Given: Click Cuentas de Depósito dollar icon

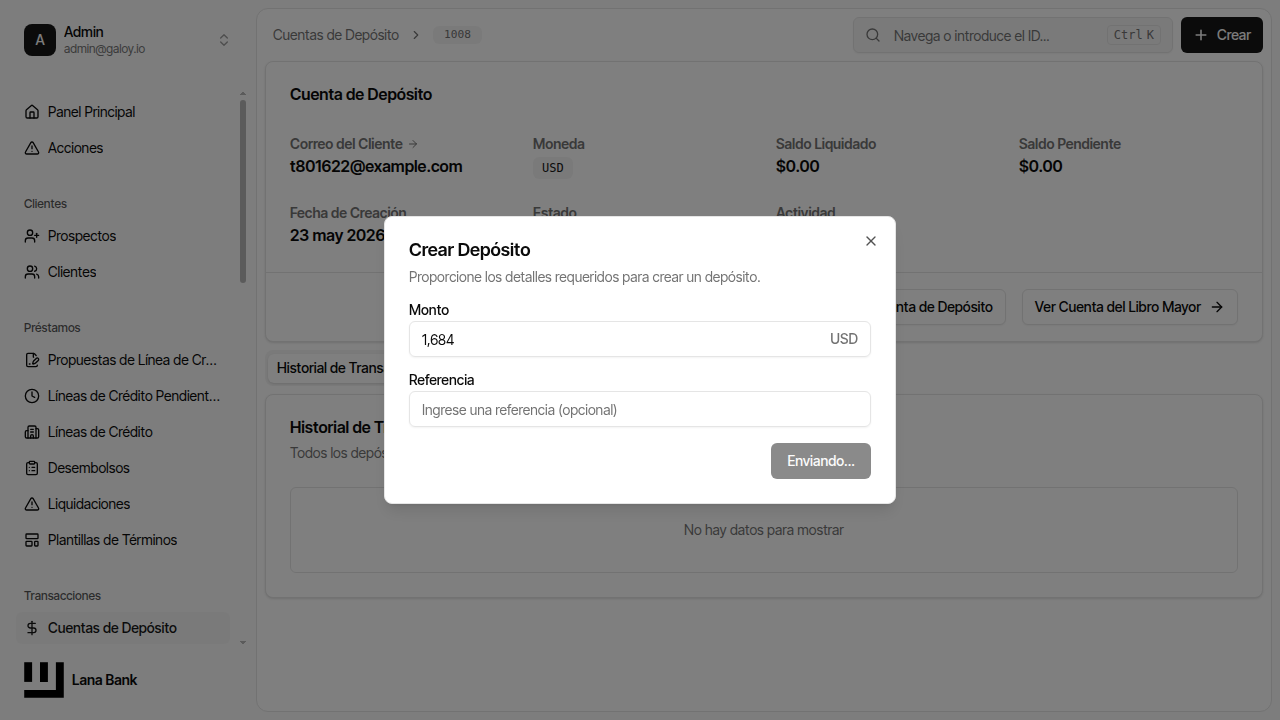Looking at the screenshot, I should [32, 628].
